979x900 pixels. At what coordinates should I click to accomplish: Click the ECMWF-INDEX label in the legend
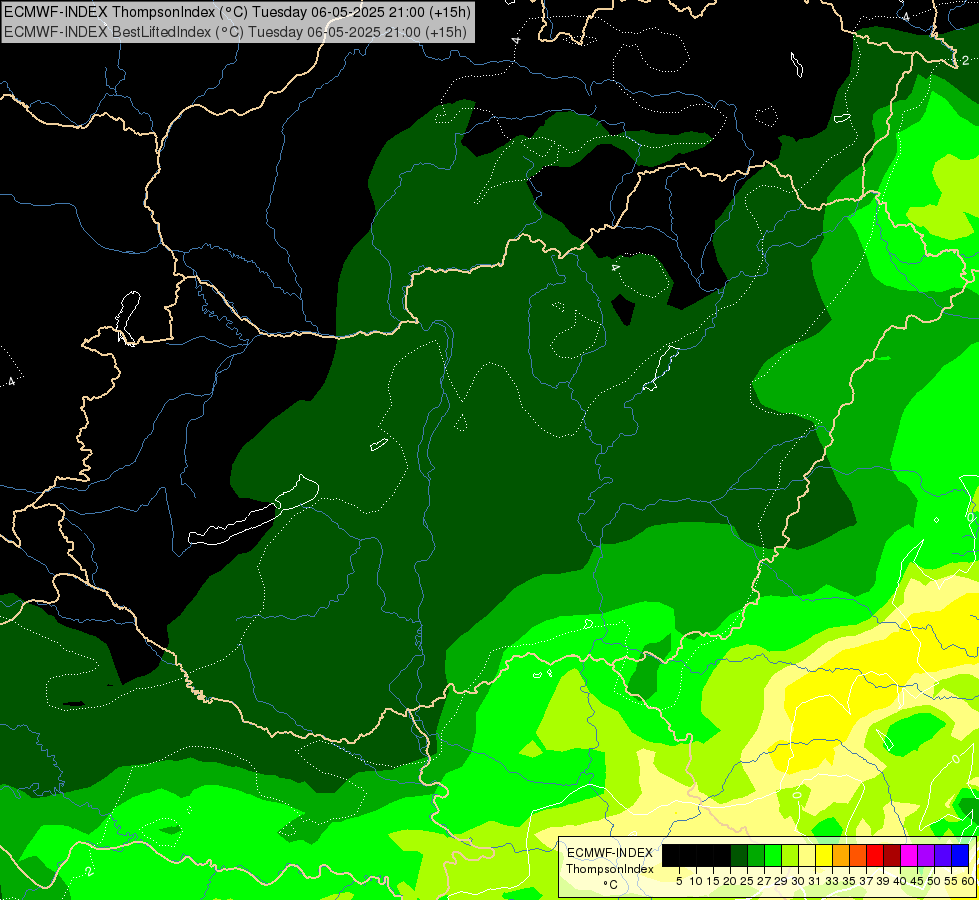[610, 853]
